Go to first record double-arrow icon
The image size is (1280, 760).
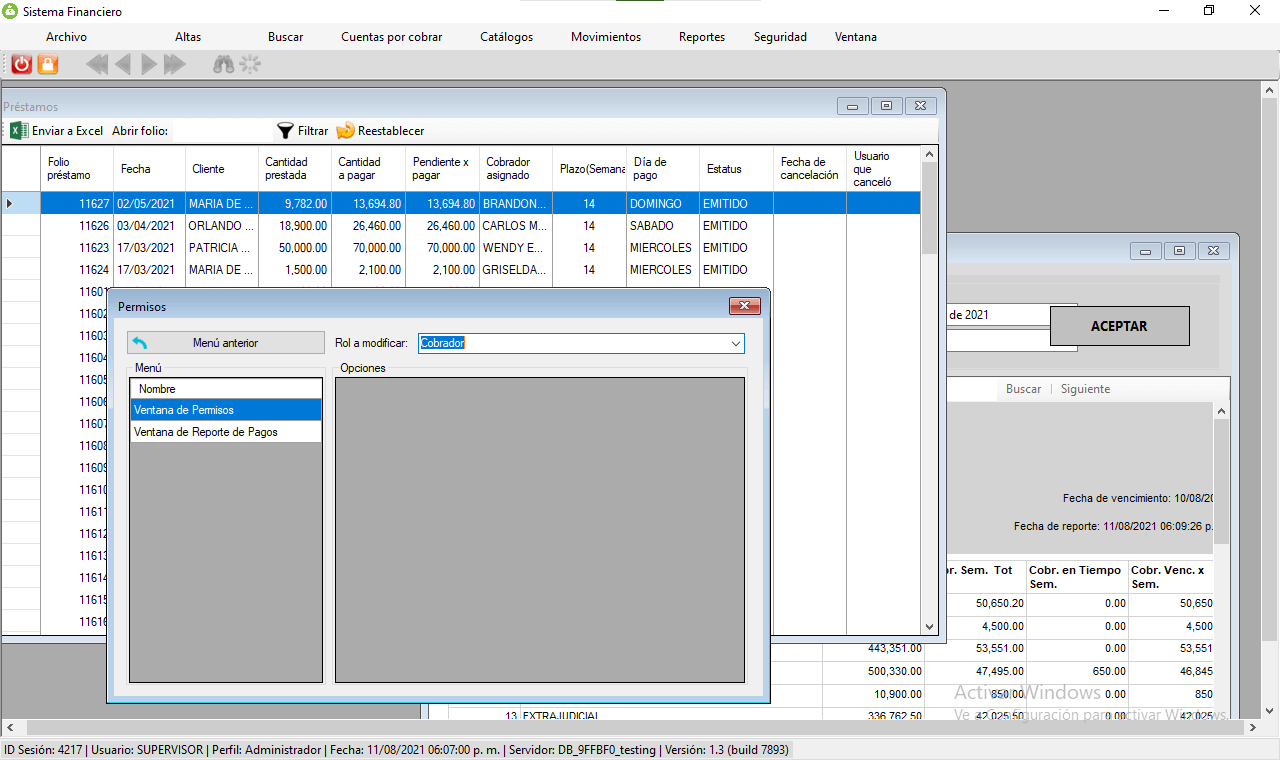coord(97,64)
